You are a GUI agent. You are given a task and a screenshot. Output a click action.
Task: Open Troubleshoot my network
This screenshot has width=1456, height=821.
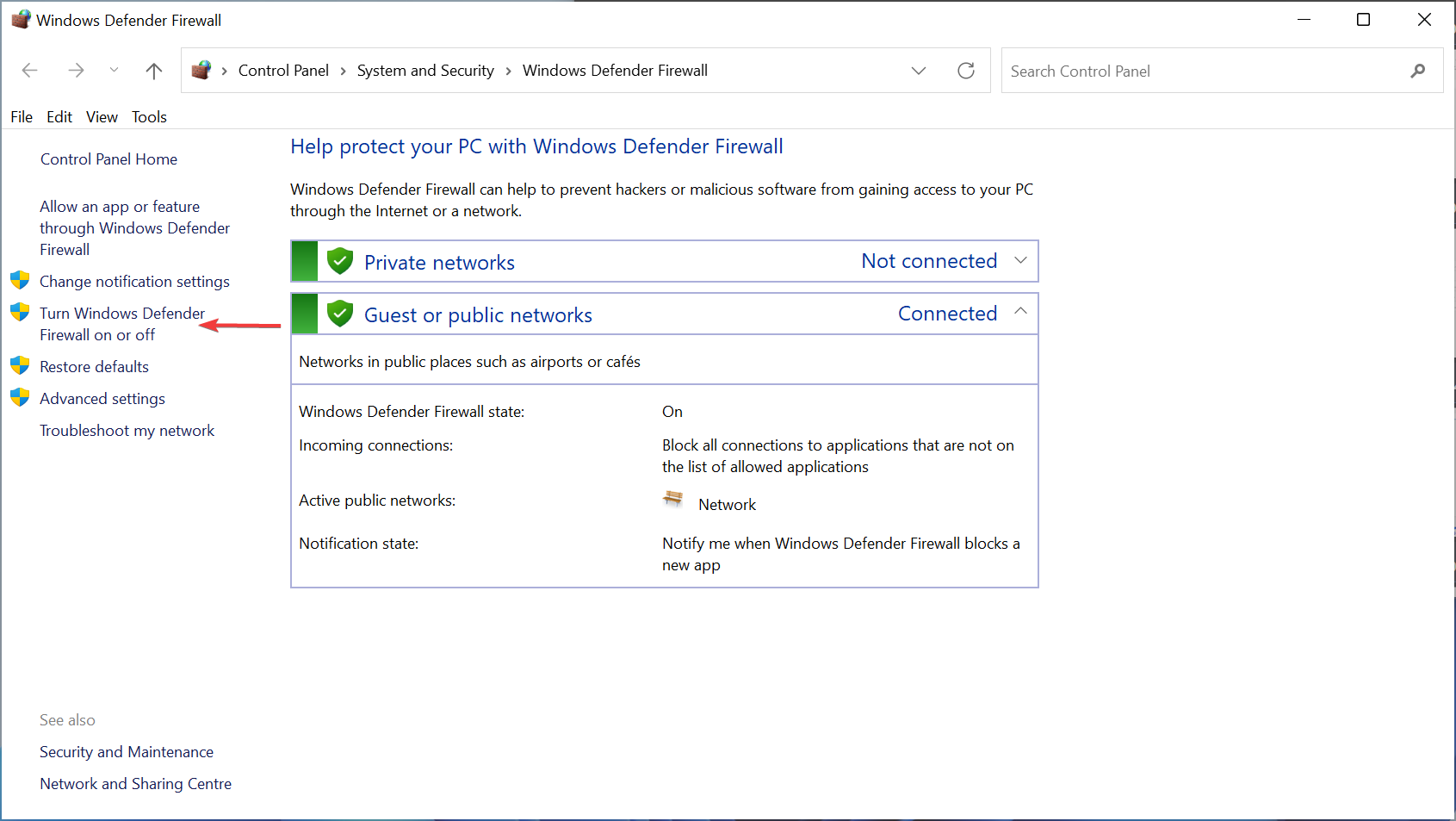click(127, 431)
